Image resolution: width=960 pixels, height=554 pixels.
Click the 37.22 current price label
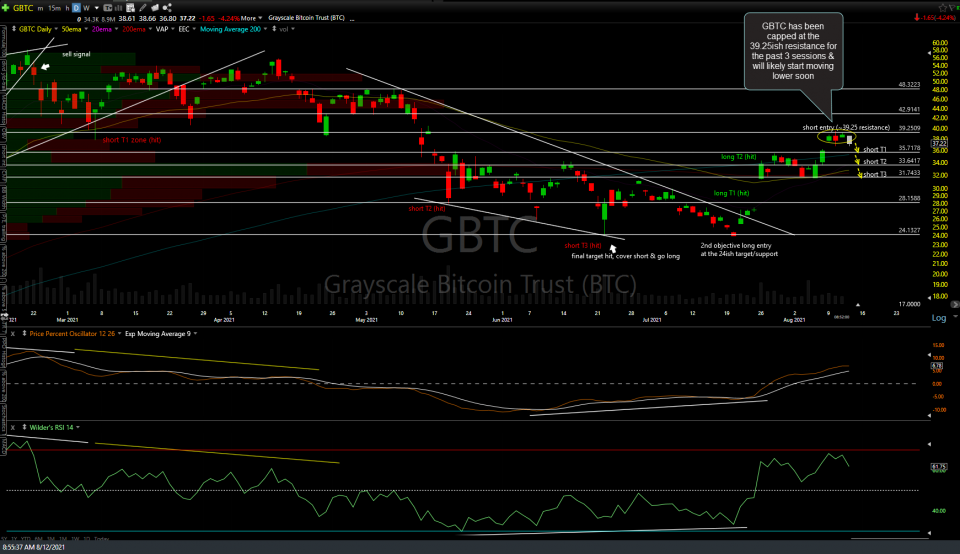939,143
